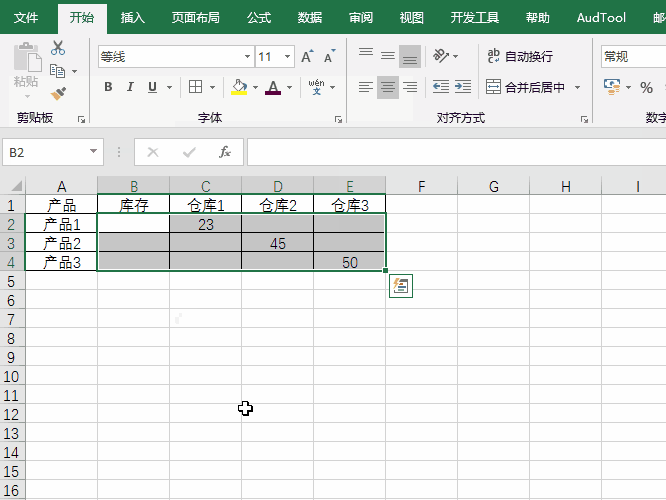Open the Quick Analysis icon below table
666x500 pixels.
tap(401, 286)
